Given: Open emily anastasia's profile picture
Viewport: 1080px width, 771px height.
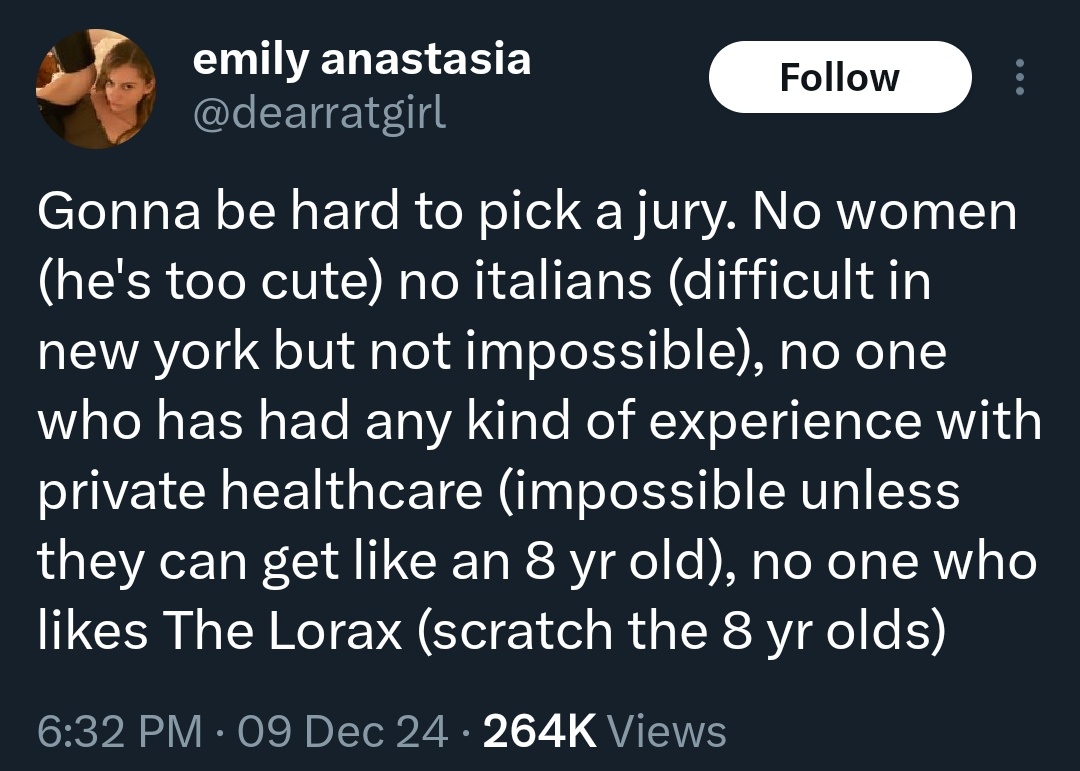Looking at the screenshot, I should pyautogui.click(x=96, y=89).
